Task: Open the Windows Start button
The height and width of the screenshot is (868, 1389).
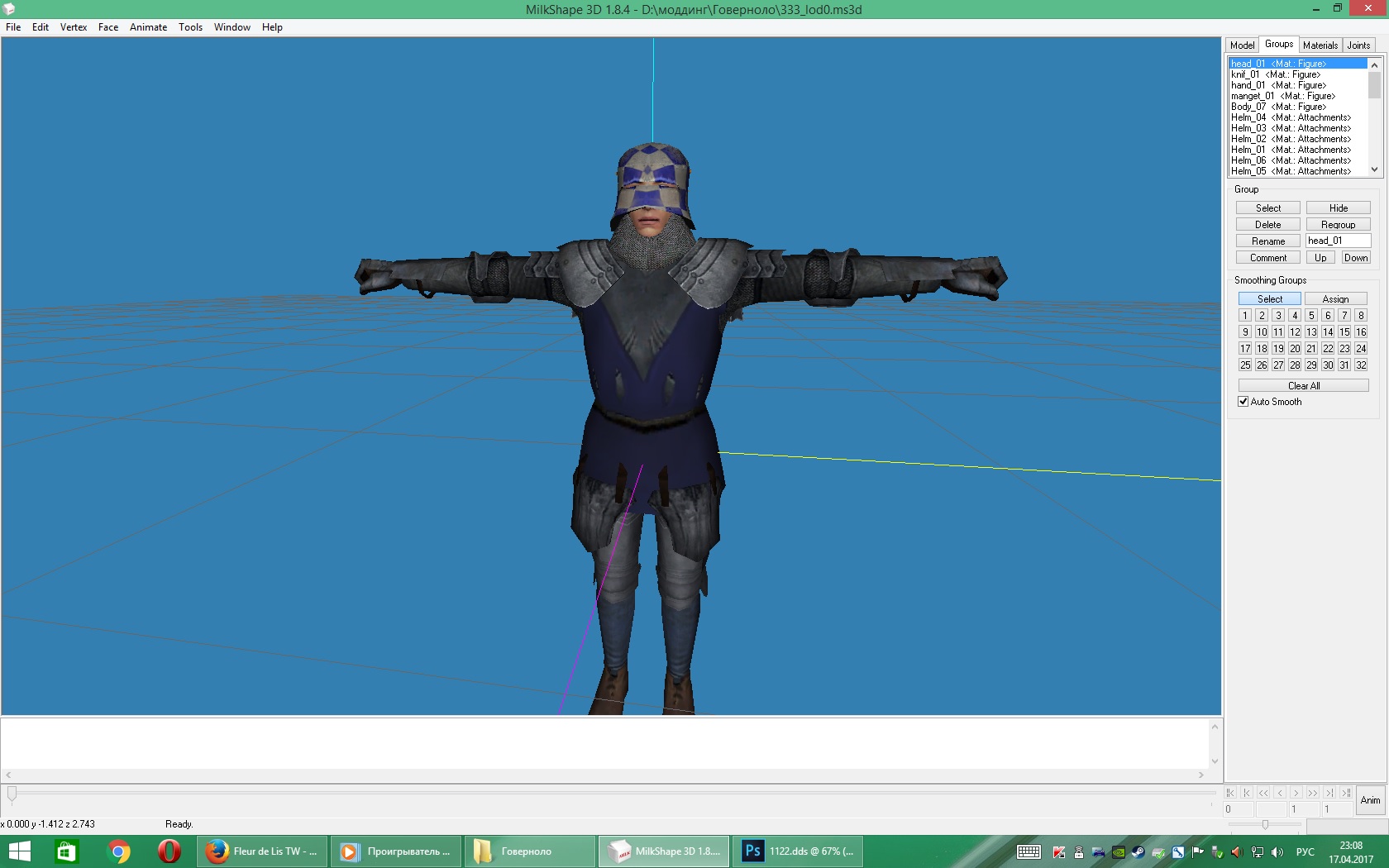Action: [18, 851]
